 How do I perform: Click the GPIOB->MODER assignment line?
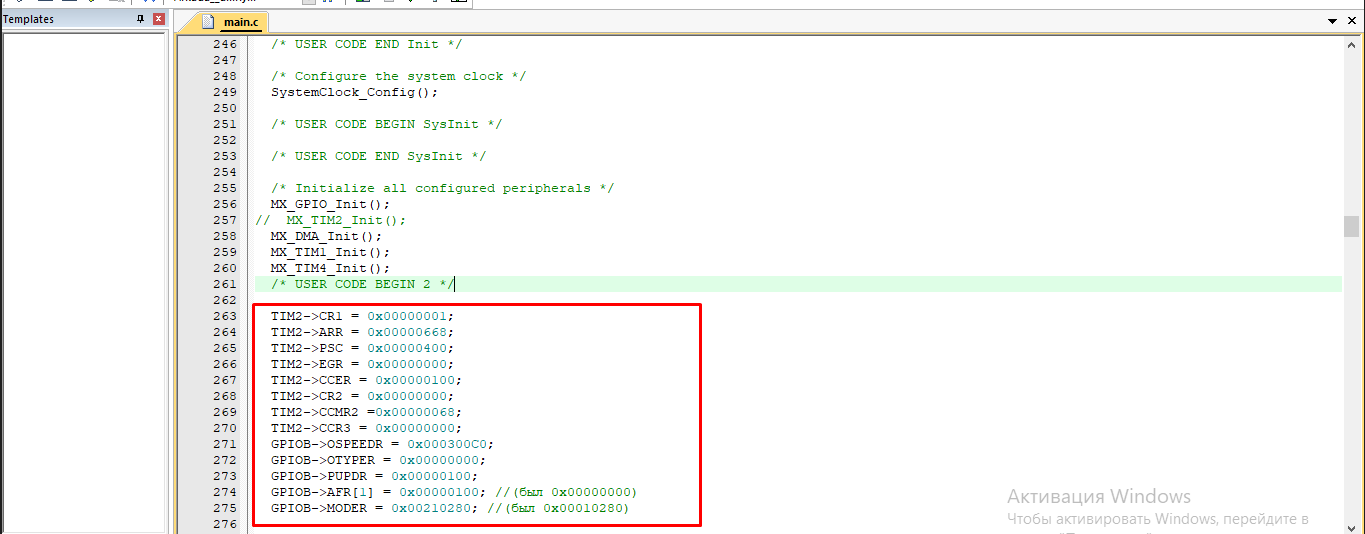380,508
